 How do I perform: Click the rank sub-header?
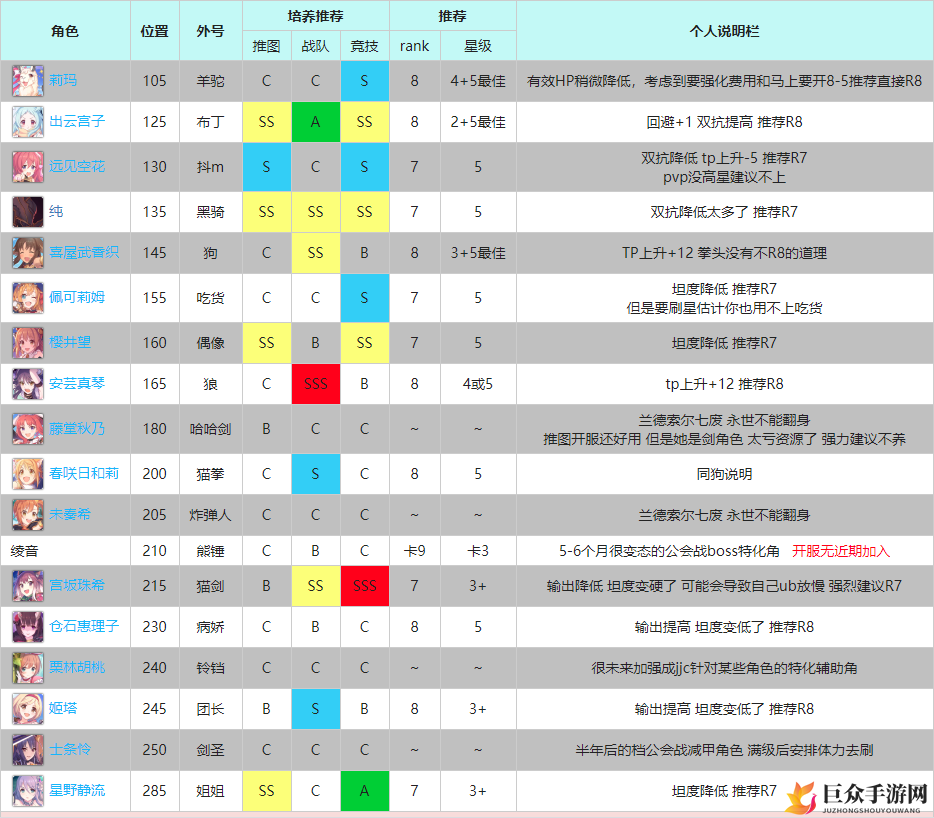click(415, 46)
